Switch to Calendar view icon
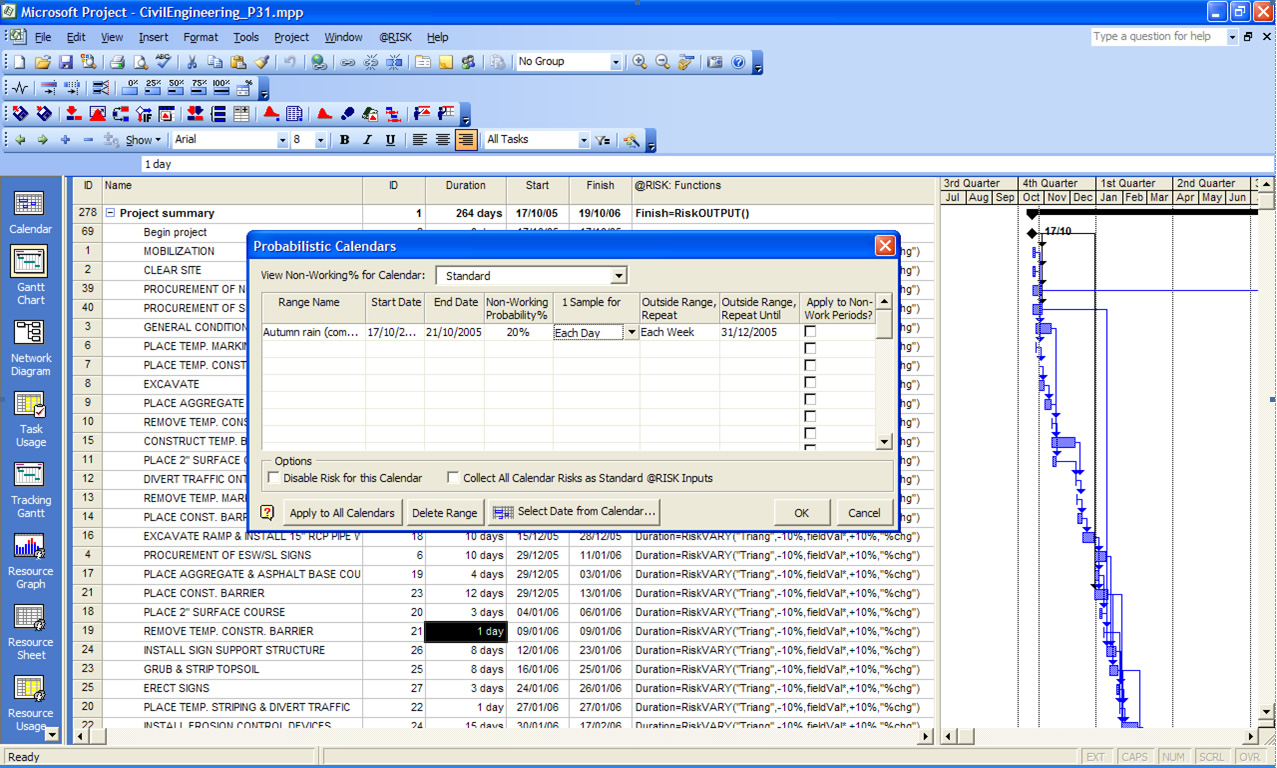1277x768 pixels. 30,204
